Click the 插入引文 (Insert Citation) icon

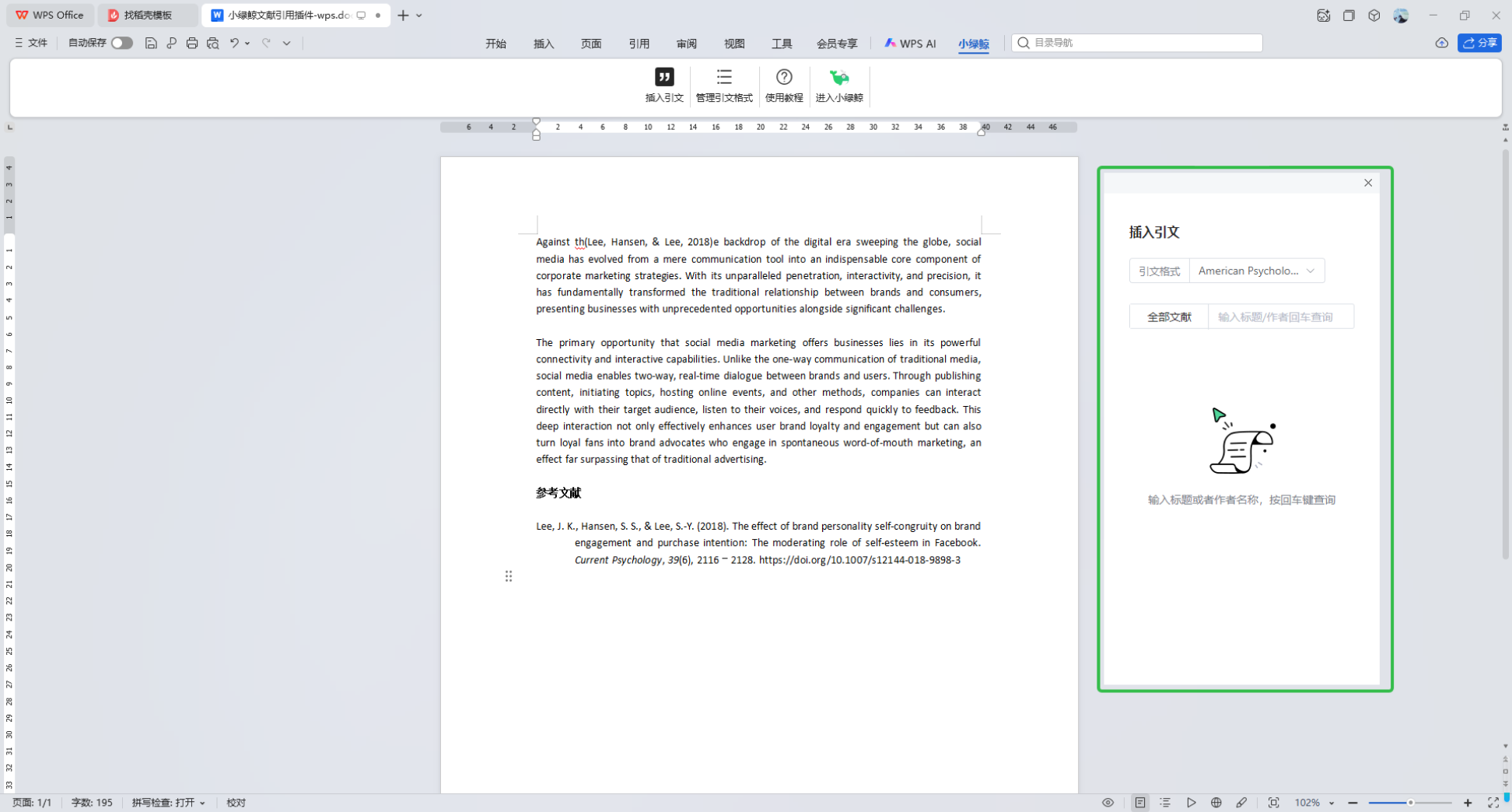(x=663, y=77)
